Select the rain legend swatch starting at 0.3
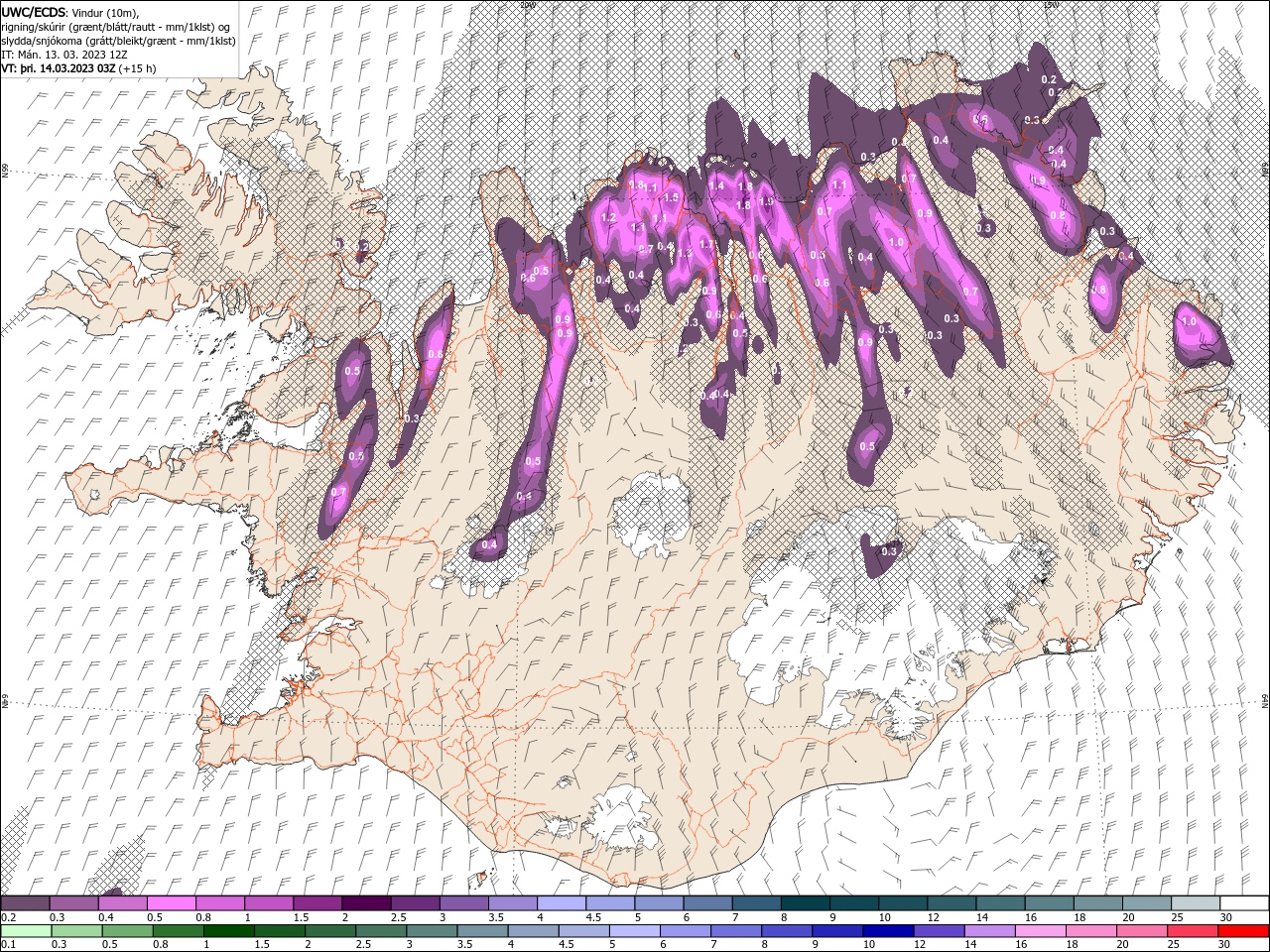 click(74, 930)
